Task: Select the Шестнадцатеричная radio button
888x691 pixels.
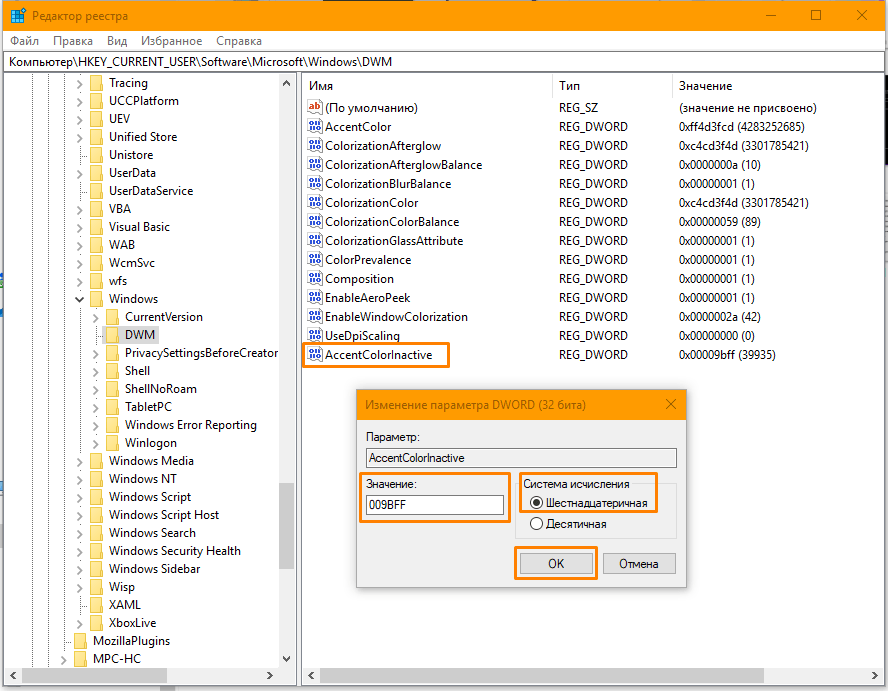Action: pos(537,503)
